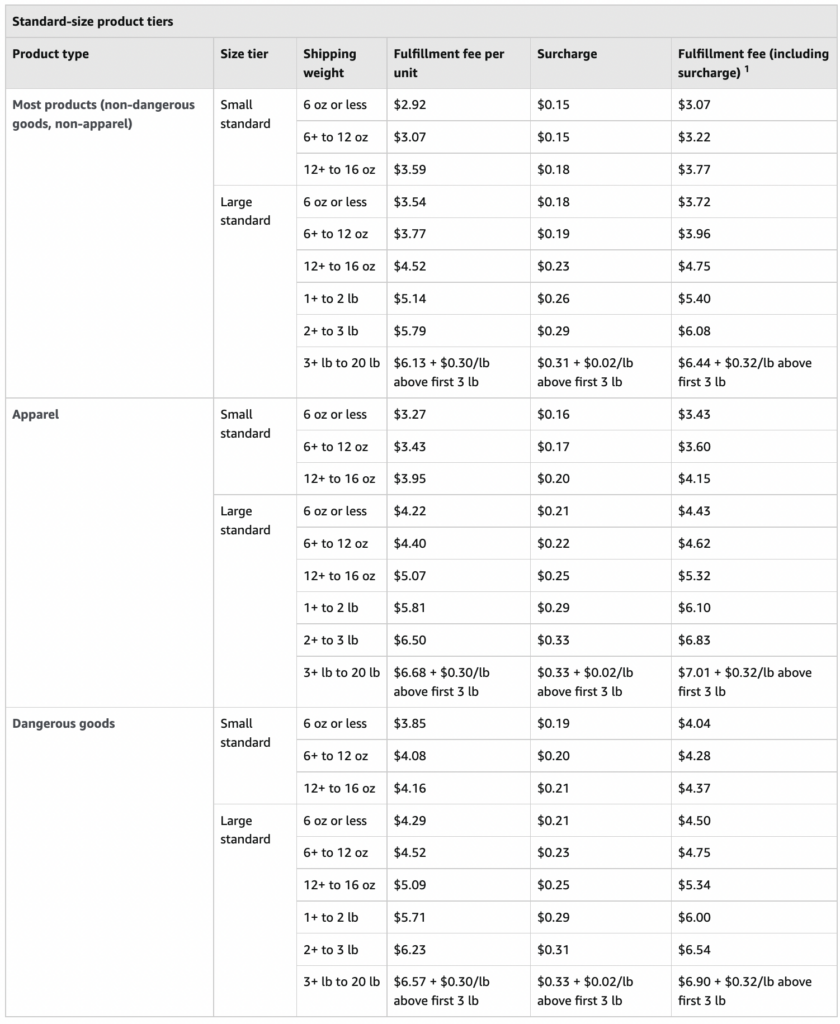This screenshot has width=840, height=1024.
Task: Select the 'Dangerous goods' product type cell
Action: click(63, 724)
